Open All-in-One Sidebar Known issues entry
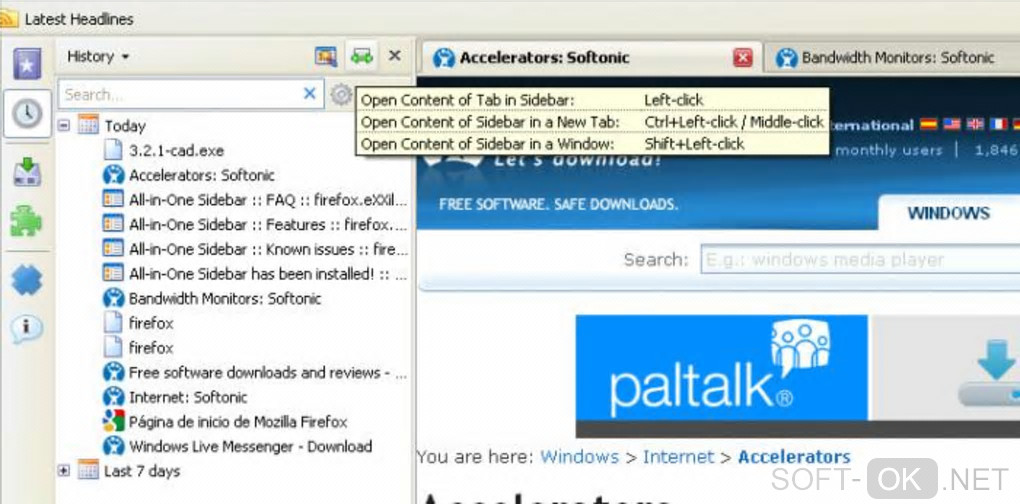 255,249
